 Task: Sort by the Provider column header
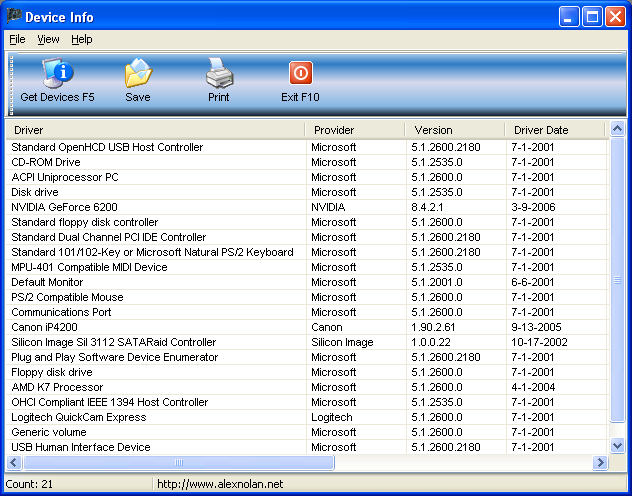(355, 130)
